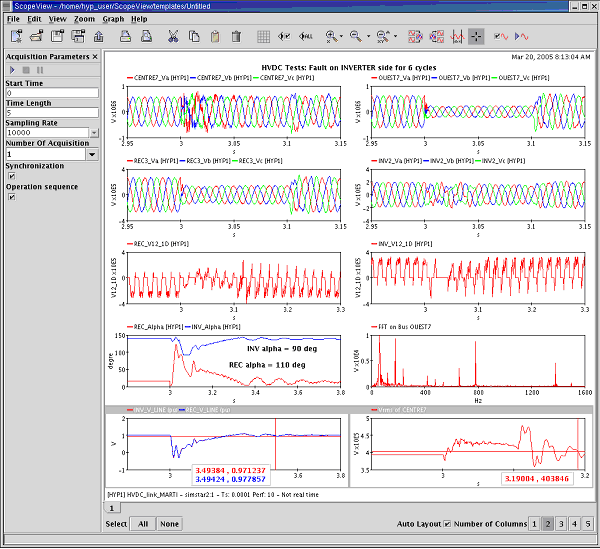Screen dimensions: 600x549
Task: Toggle the Operation sequence checkbox
Action: click(x=11, y=197)
